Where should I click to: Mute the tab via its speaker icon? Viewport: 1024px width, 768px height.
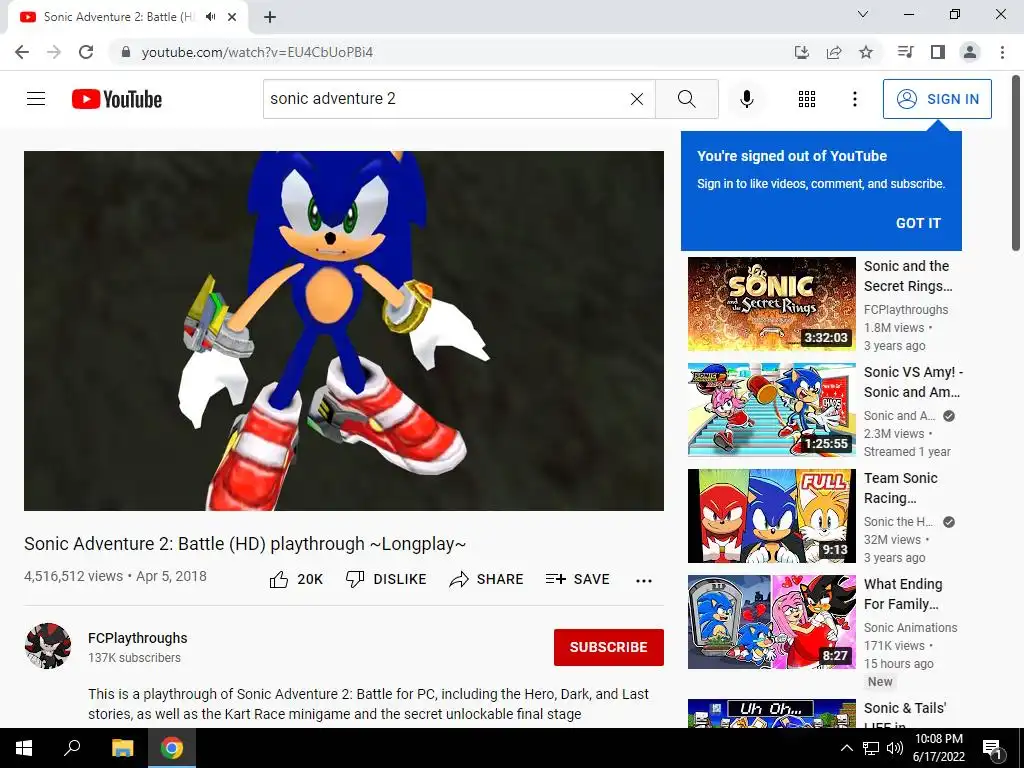(x=210, y=17)
